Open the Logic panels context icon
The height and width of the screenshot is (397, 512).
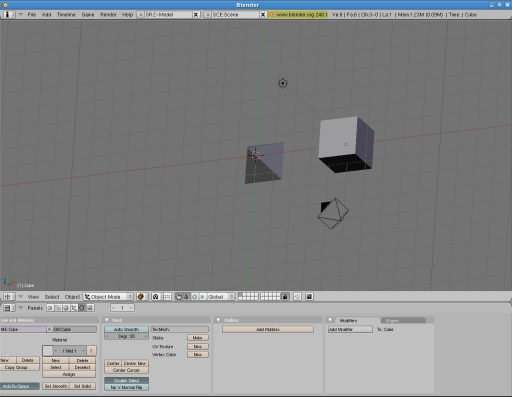[x=50, y=308]
